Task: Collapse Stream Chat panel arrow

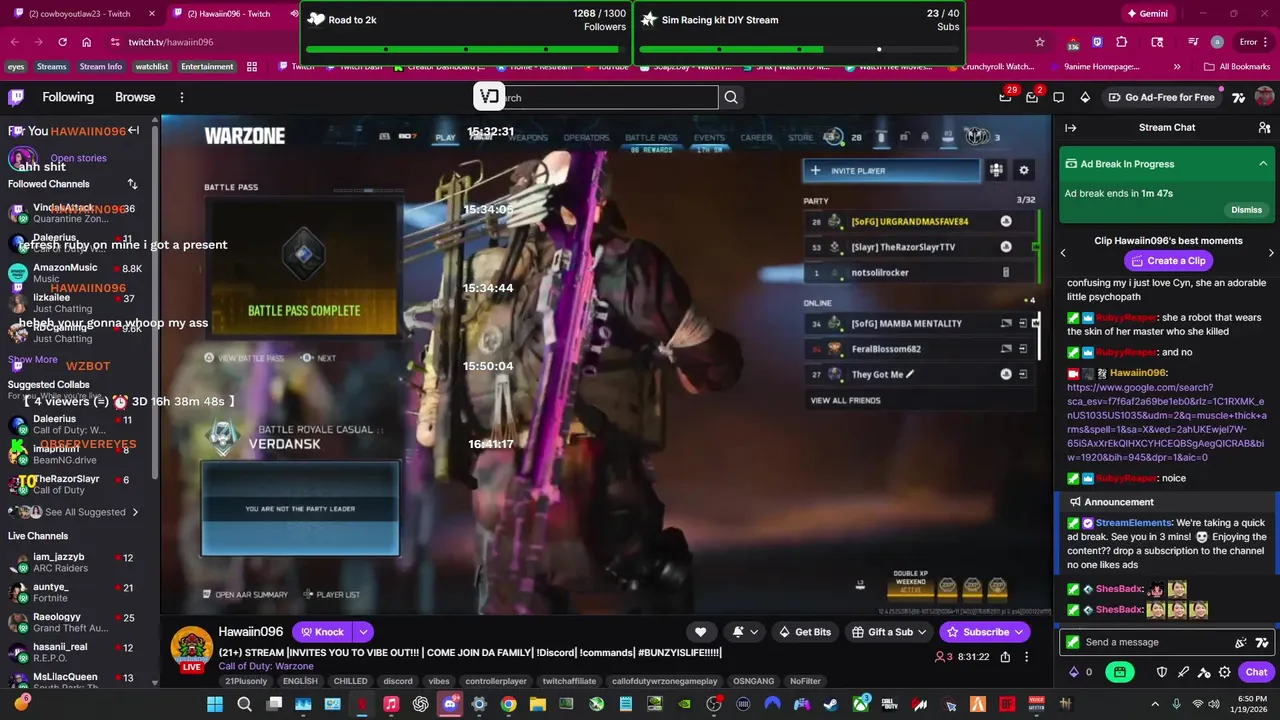Action: 1070,128
